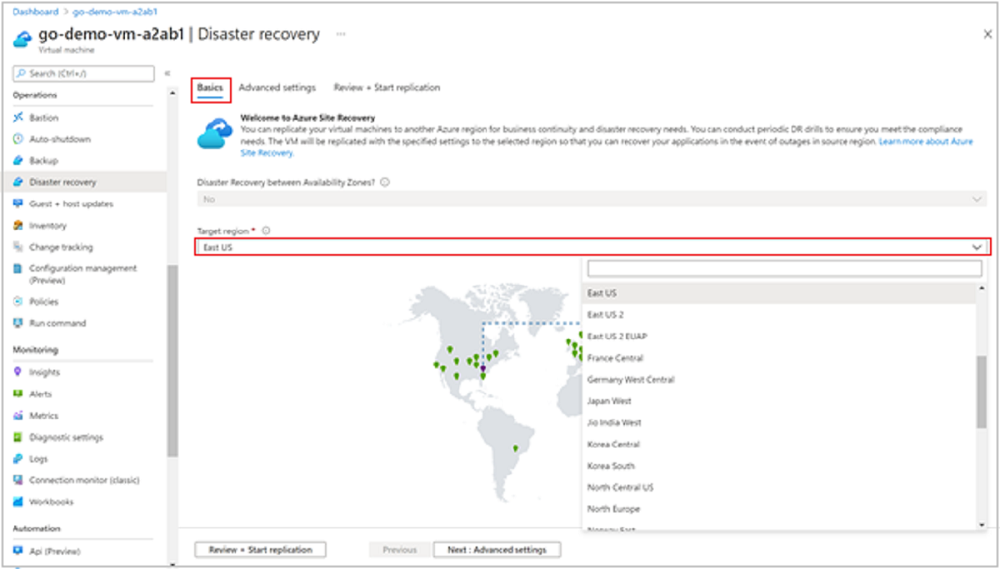Collapse the sidebar with double chevron
Screen dimensions: 1000x569
pyautogui.click(x=167, y=73)
